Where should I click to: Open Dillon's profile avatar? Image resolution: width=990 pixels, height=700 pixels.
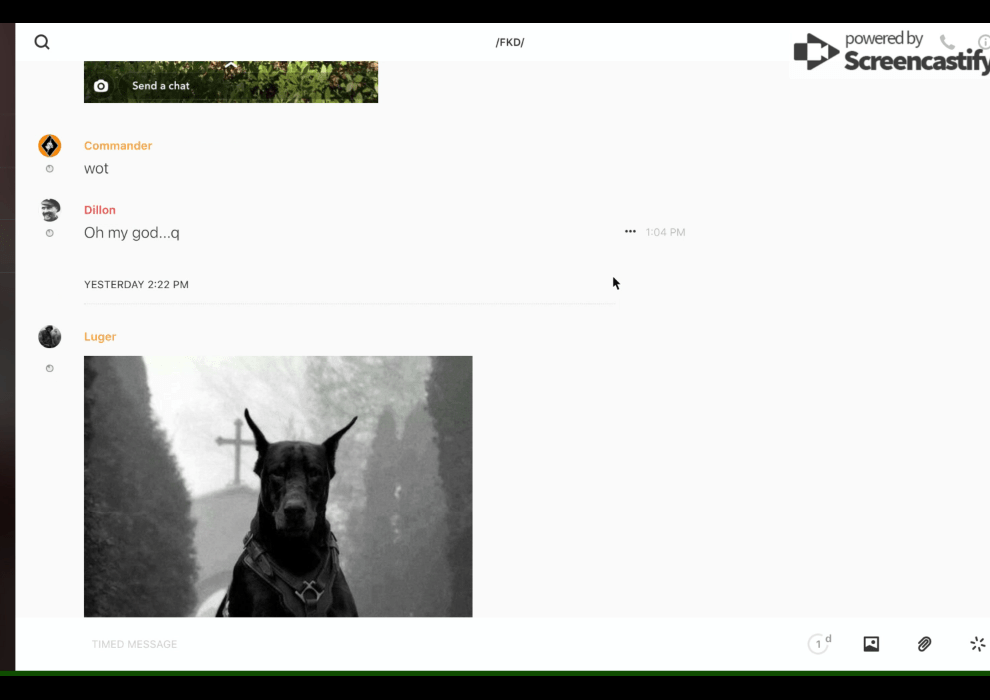pyautogui.click(x=50, y=210)
